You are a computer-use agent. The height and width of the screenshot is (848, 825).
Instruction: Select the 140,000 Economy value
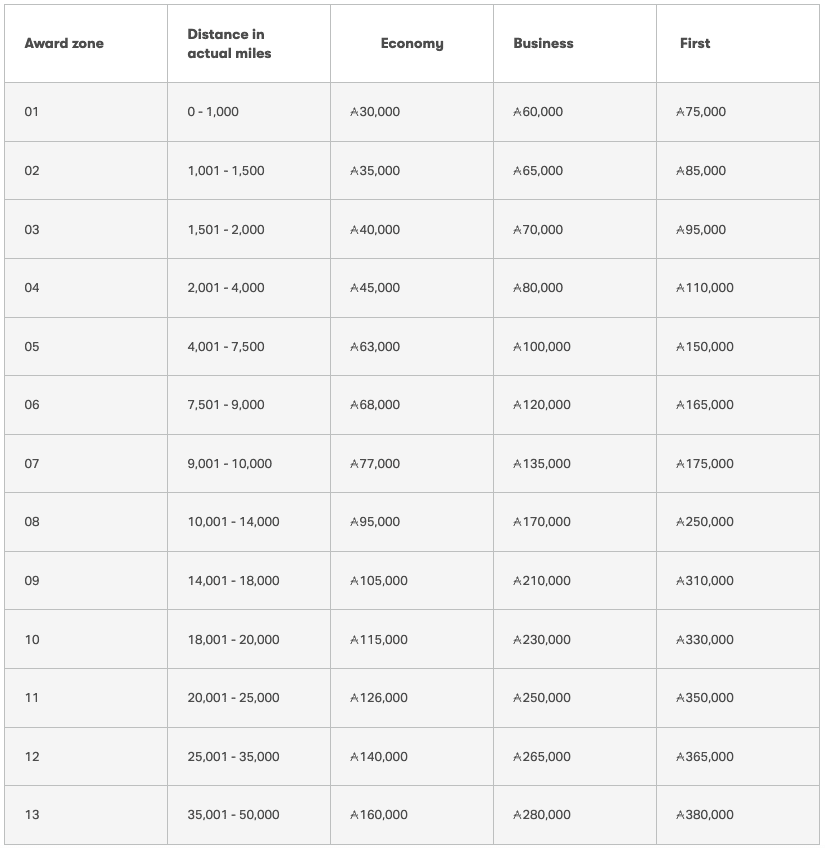(379, 757)
